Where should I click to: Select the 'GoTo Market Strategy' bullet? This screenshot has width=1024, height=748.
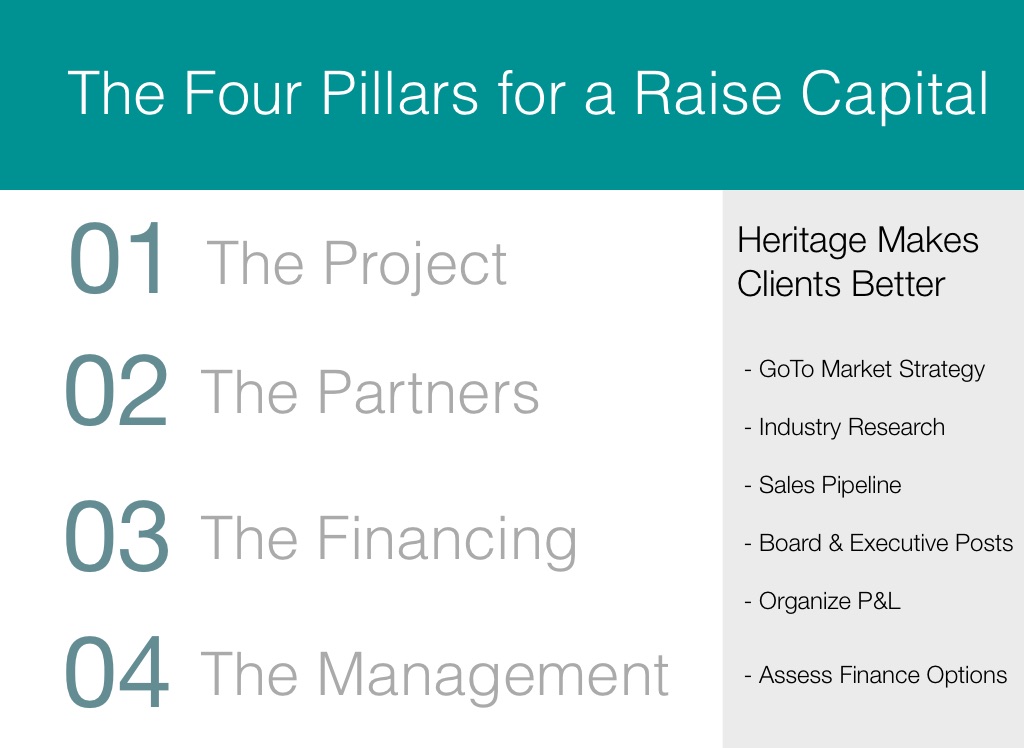865,370
